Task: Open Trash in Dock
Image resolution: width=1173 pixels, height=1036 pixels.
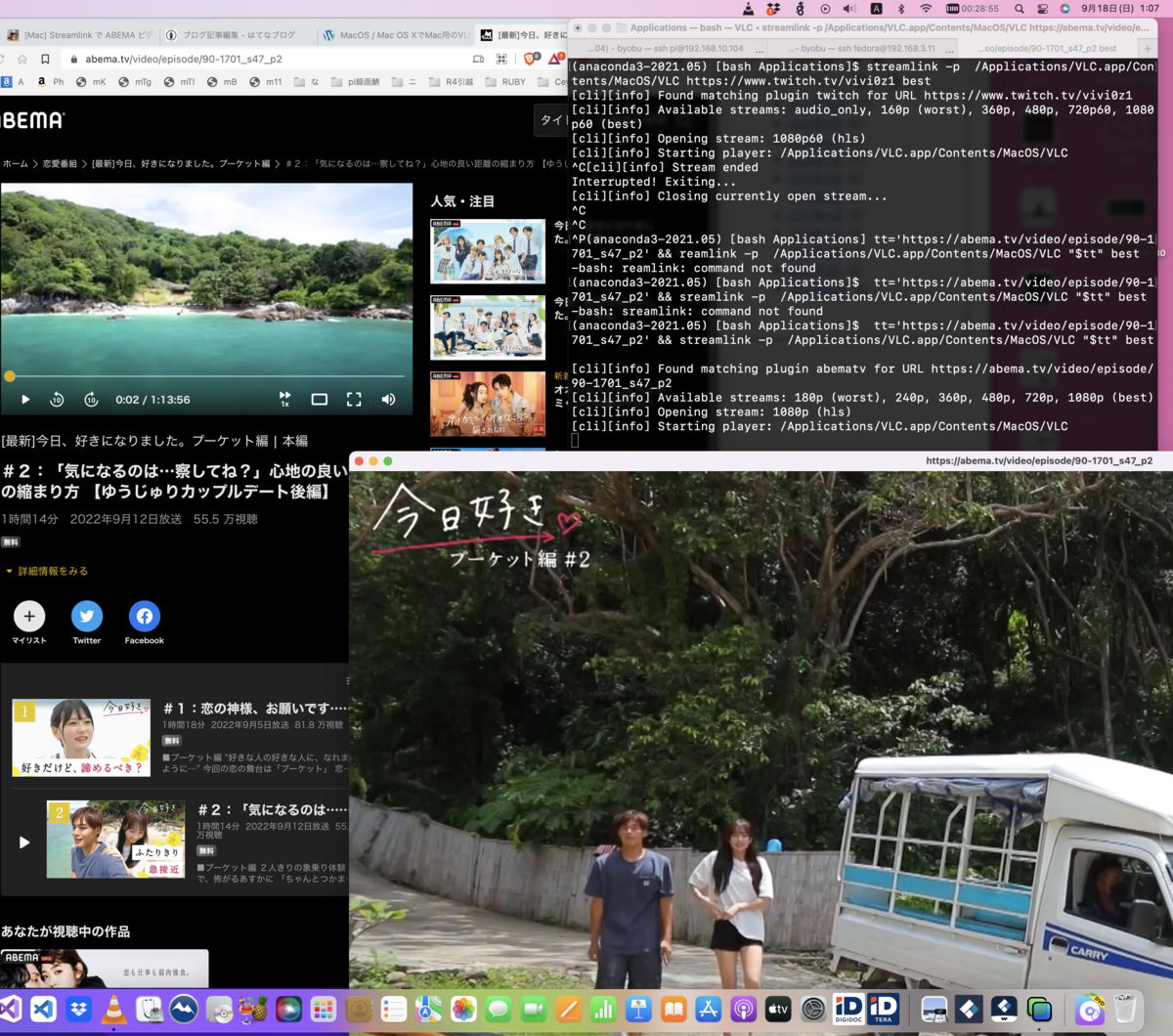Action: tap(1125, 1009)
